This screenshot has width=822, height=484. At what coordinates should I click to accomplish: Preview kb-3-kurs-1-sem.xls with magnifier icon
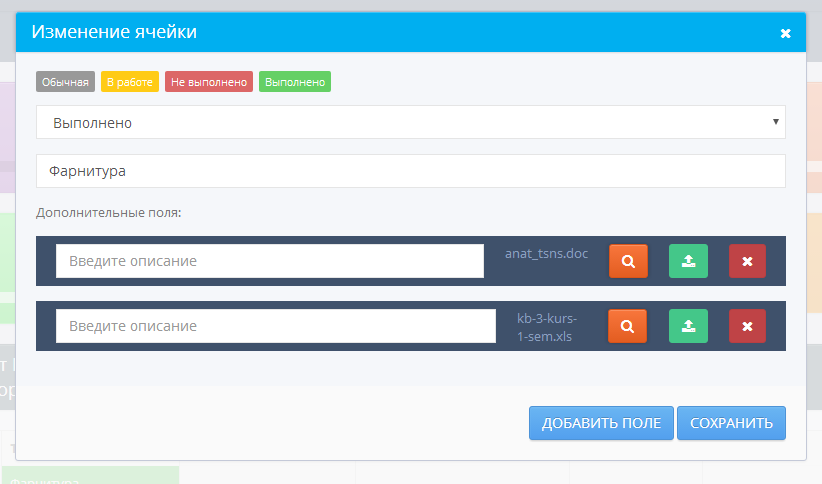coord(627,326)
